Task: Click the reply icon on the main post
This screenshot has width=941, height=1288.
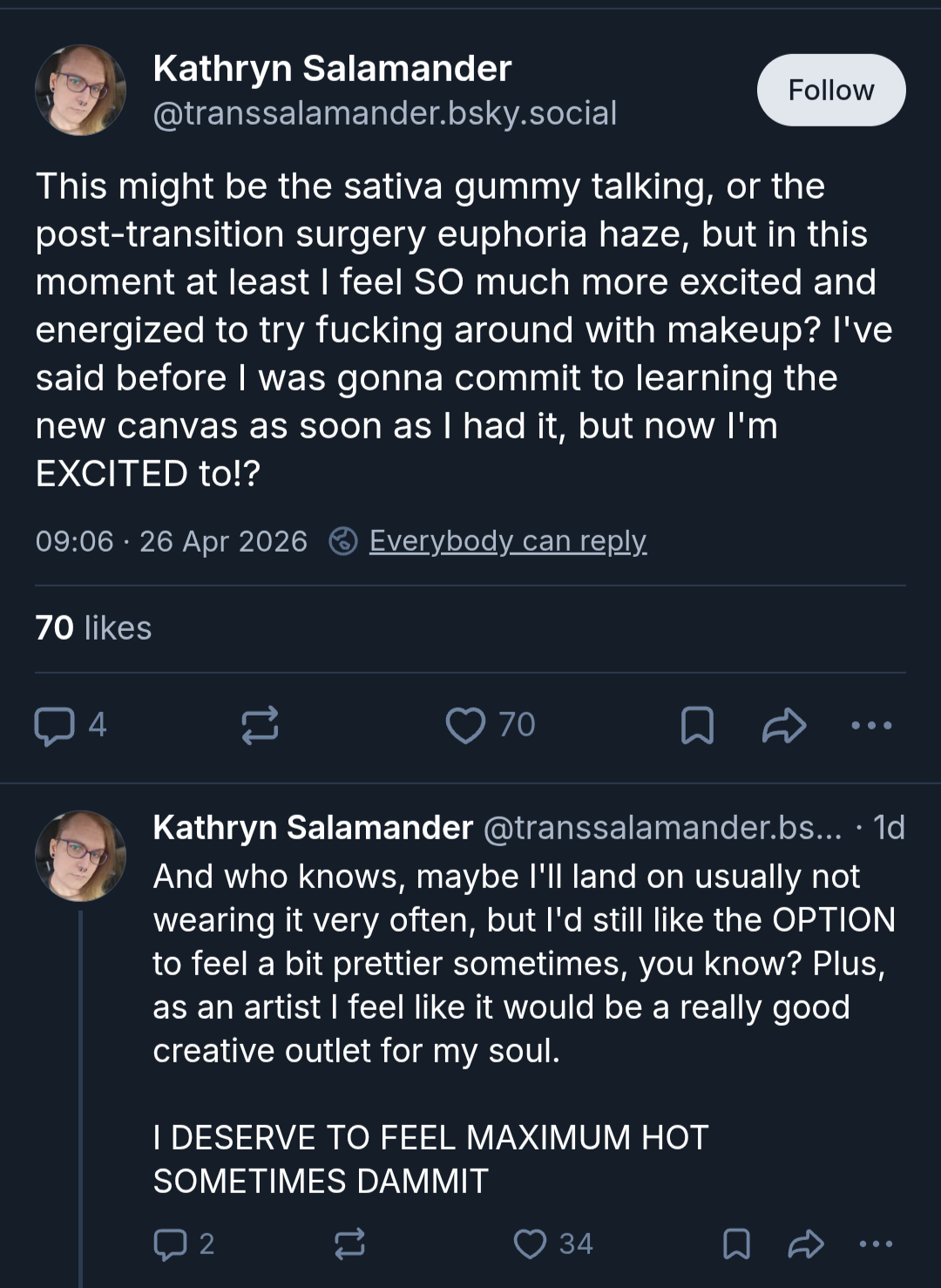Action: 54,726
